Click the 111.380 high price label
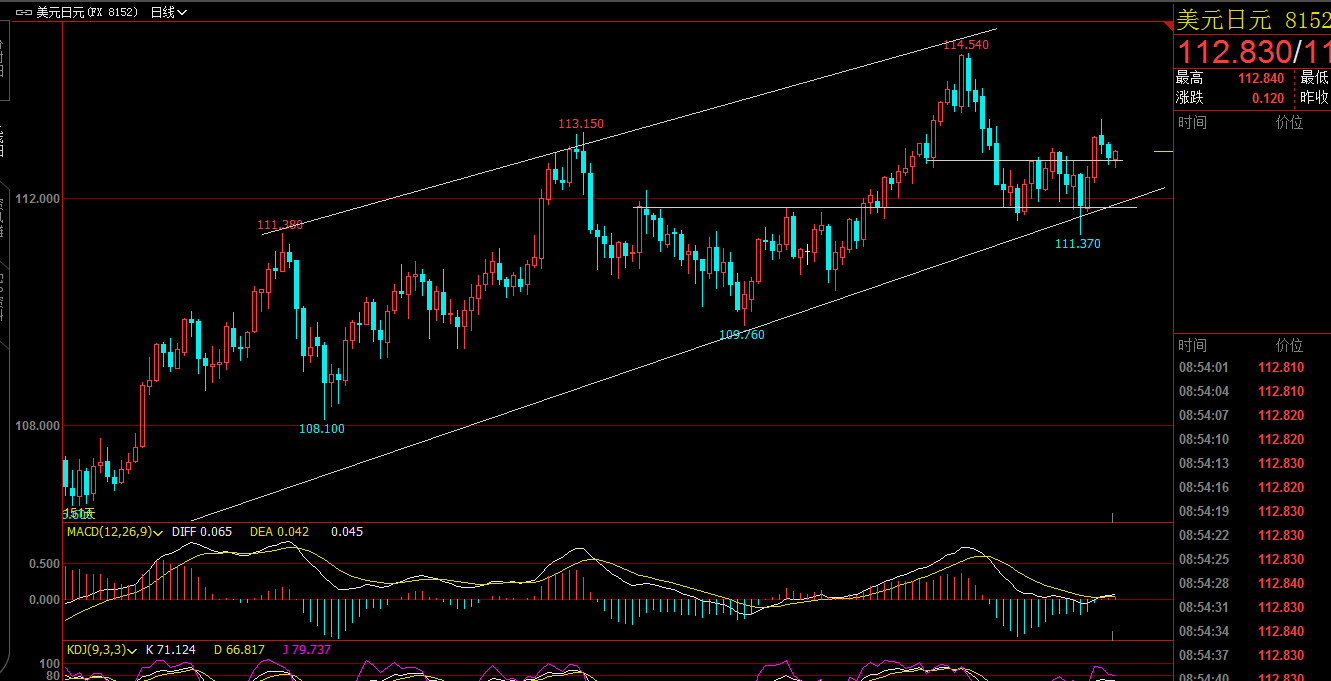The width and height of the screenshot is (1331, 681). coord(280,225)
